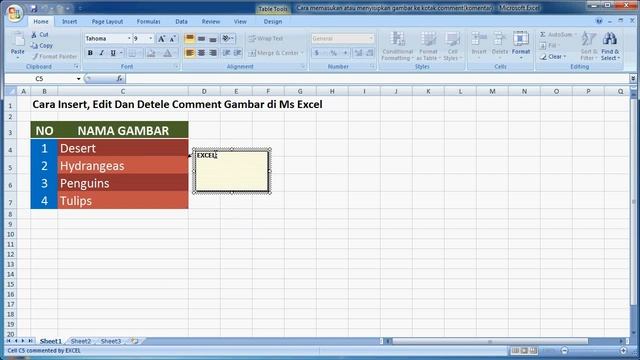Open Find & Select
The height and width of the screenshot is (360, 640).
(x=610, y=46)
